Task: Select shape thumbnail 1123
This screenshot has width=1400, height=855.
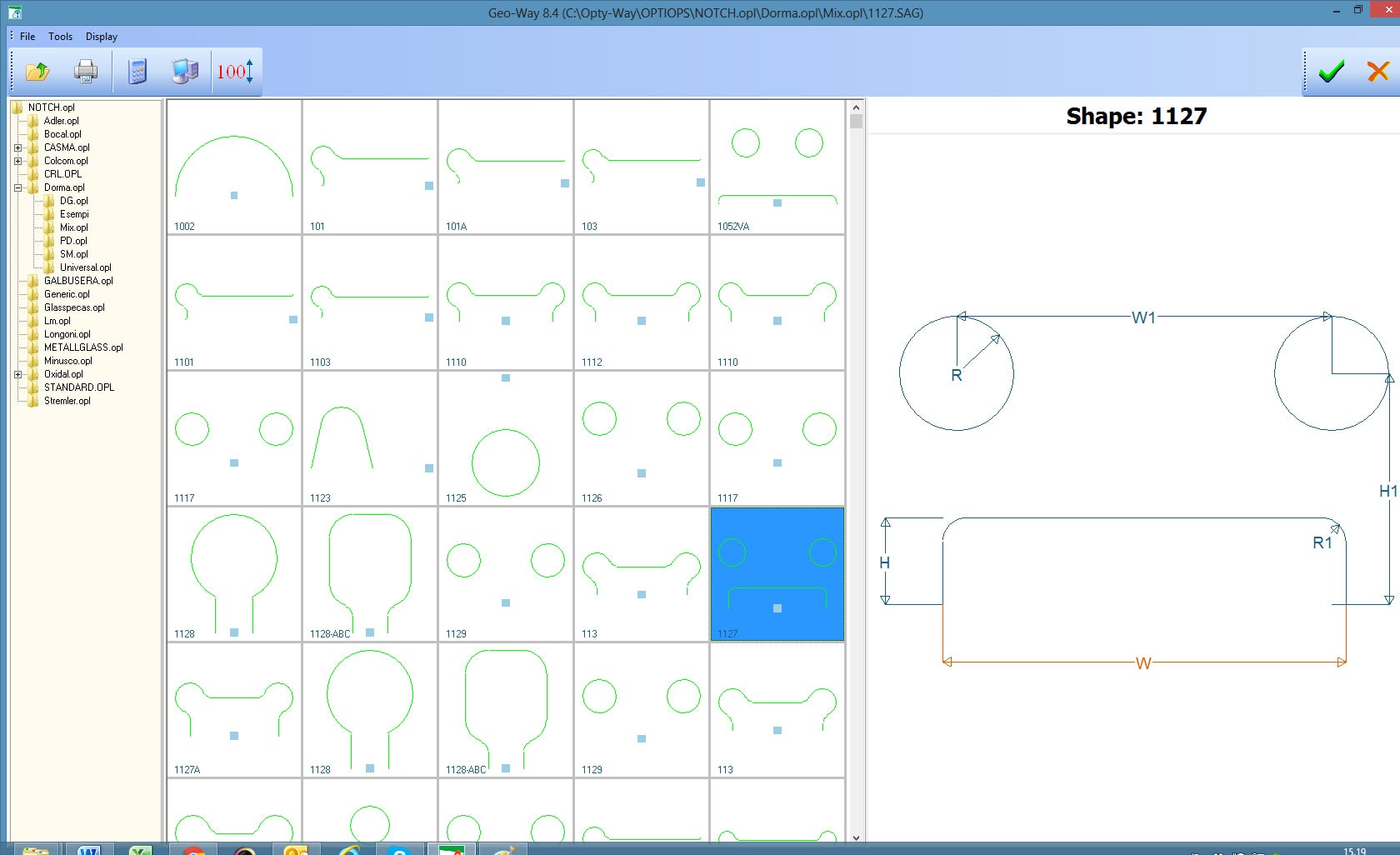Action: pos(370,438)
